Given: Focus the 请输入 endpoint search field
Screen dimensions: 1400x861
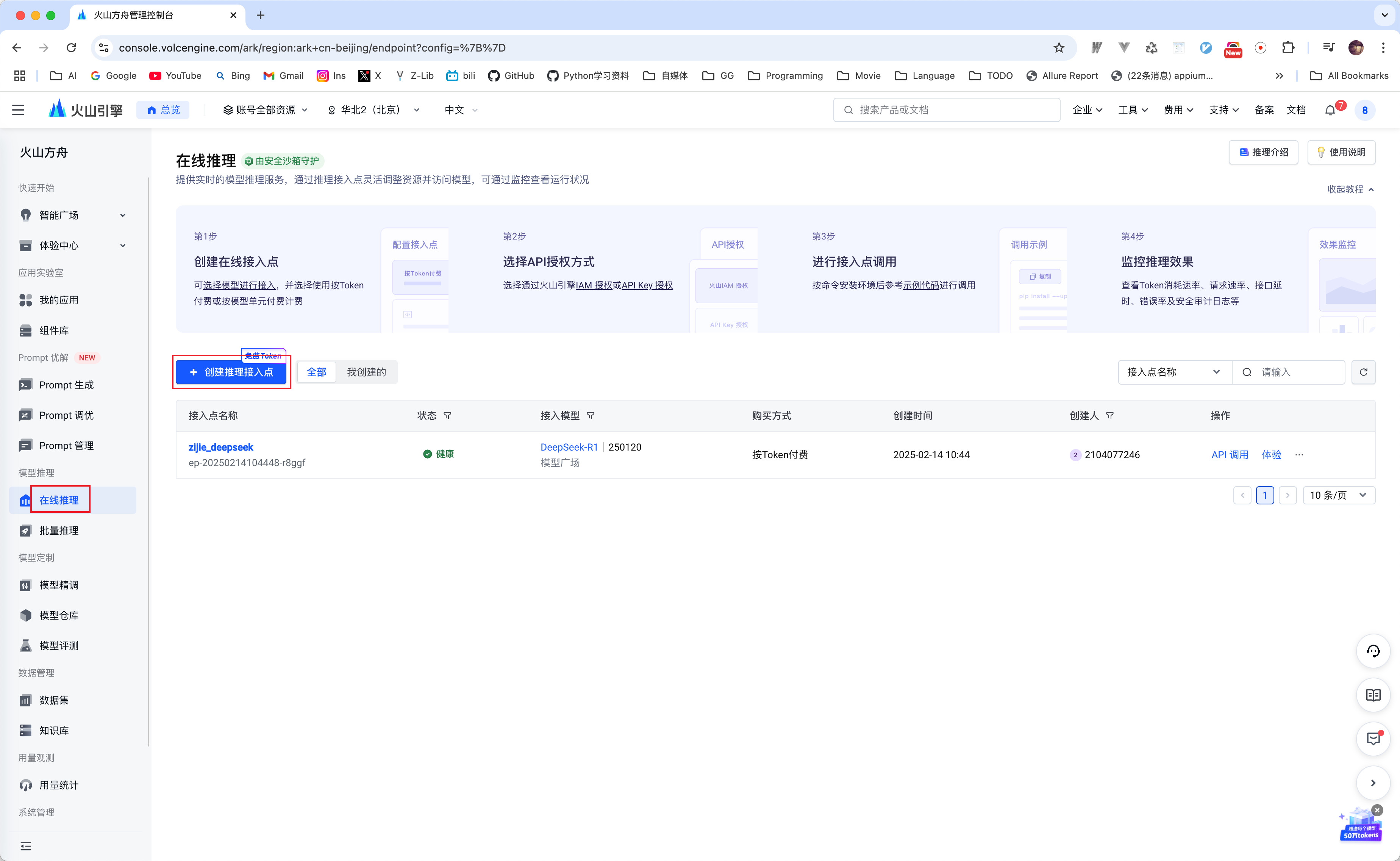Looking at the screenshot, I should tap(1289, 372).
